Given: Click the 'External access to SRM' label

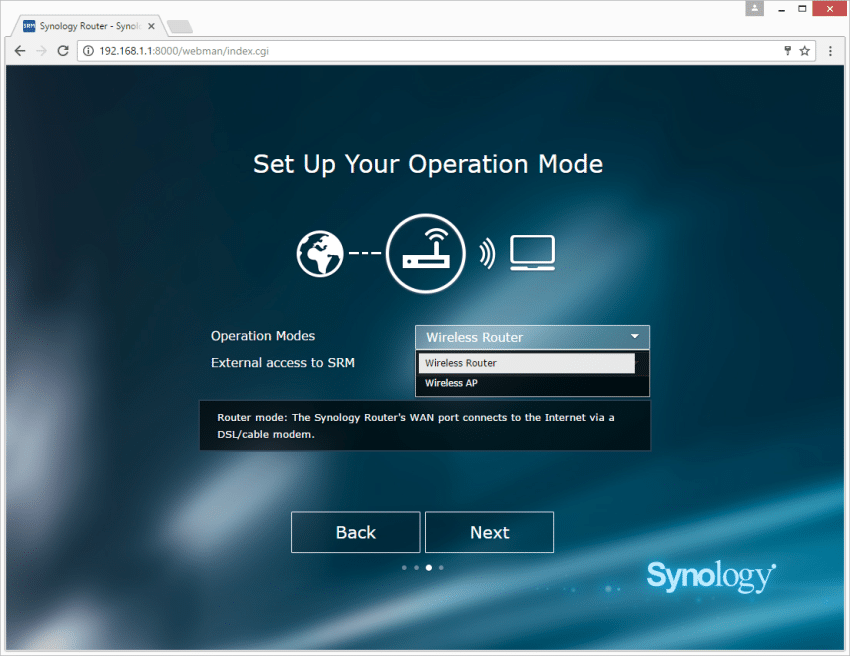Looking at the screenshot, I should (x=283, y=363).
